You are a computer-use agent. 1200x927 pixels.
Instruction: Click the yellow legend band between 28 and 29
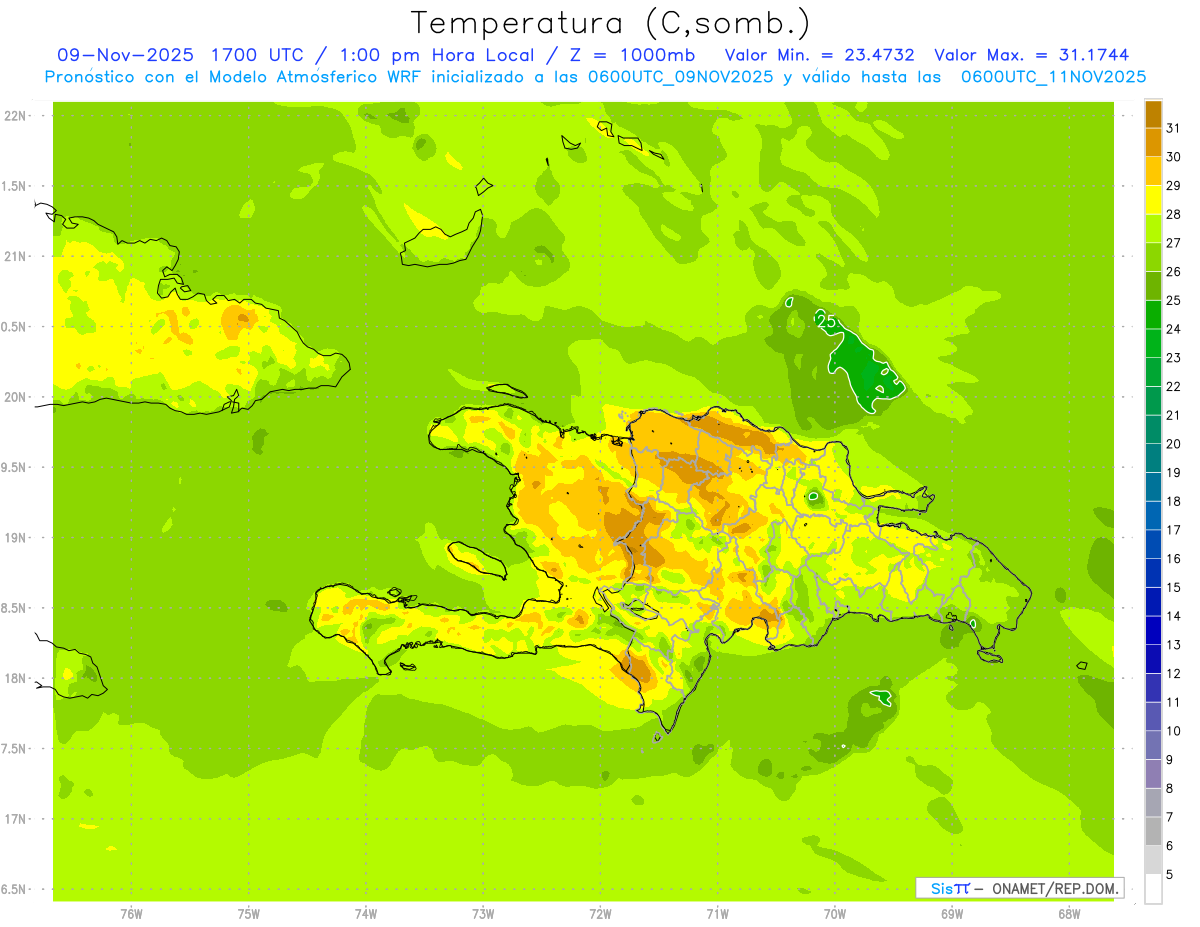tap(1153, 200)
